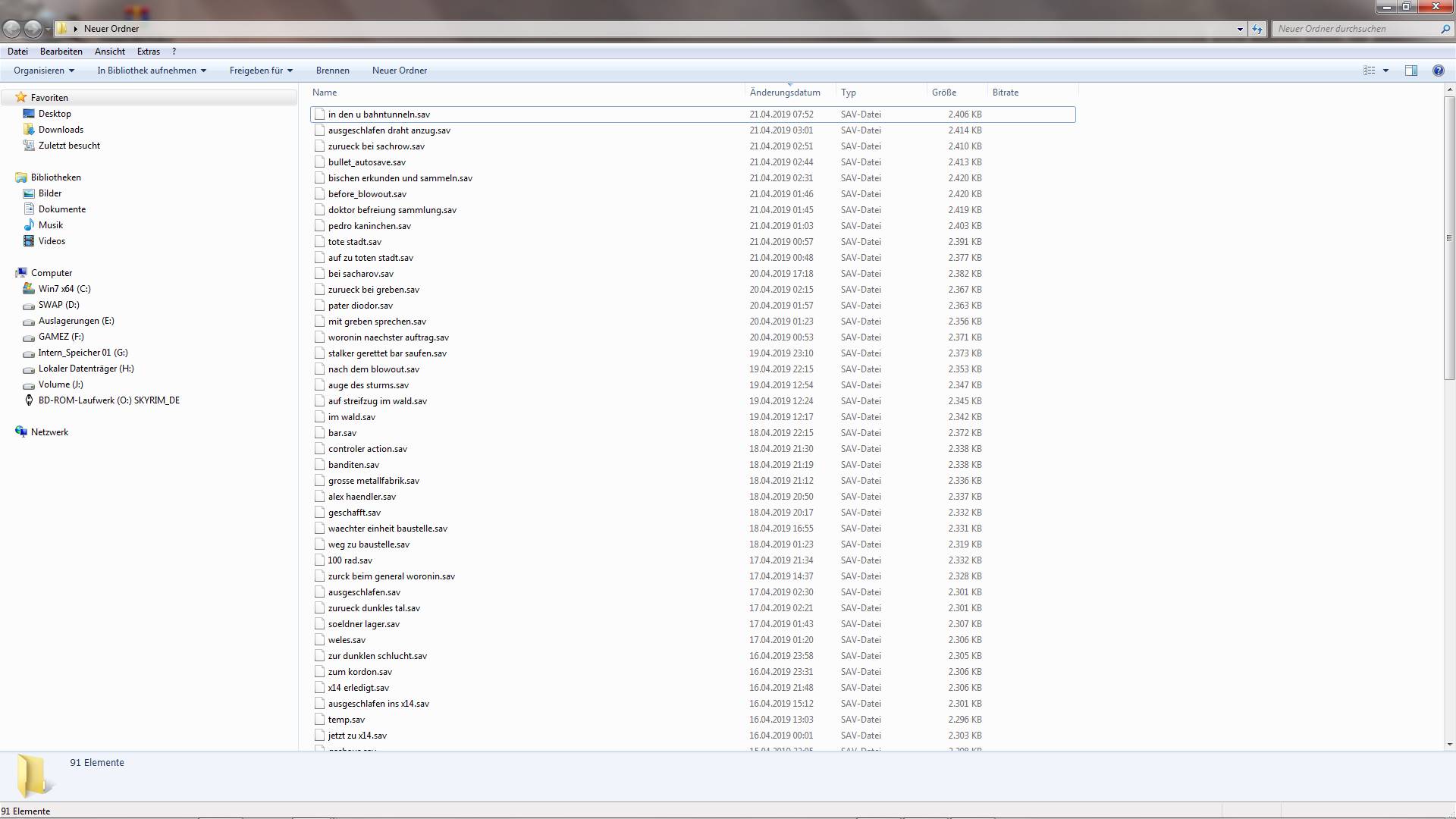The width and height of the screenshot is (1456, 819).
Task: Click the change view icon
Action: [1369, 71]
